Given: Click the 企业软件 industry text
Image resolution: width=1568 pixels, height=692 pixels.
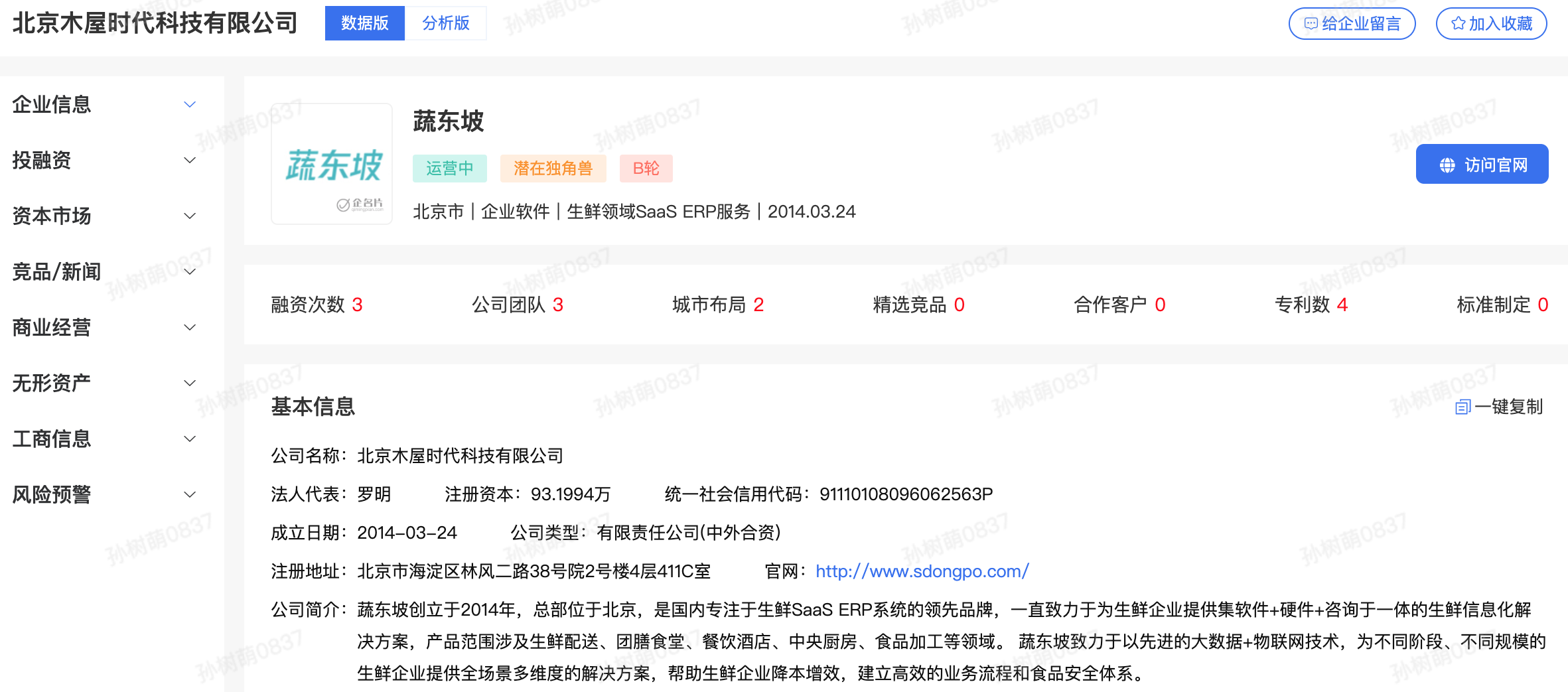Looking at the screenshot, I should (x=516, y=212).
